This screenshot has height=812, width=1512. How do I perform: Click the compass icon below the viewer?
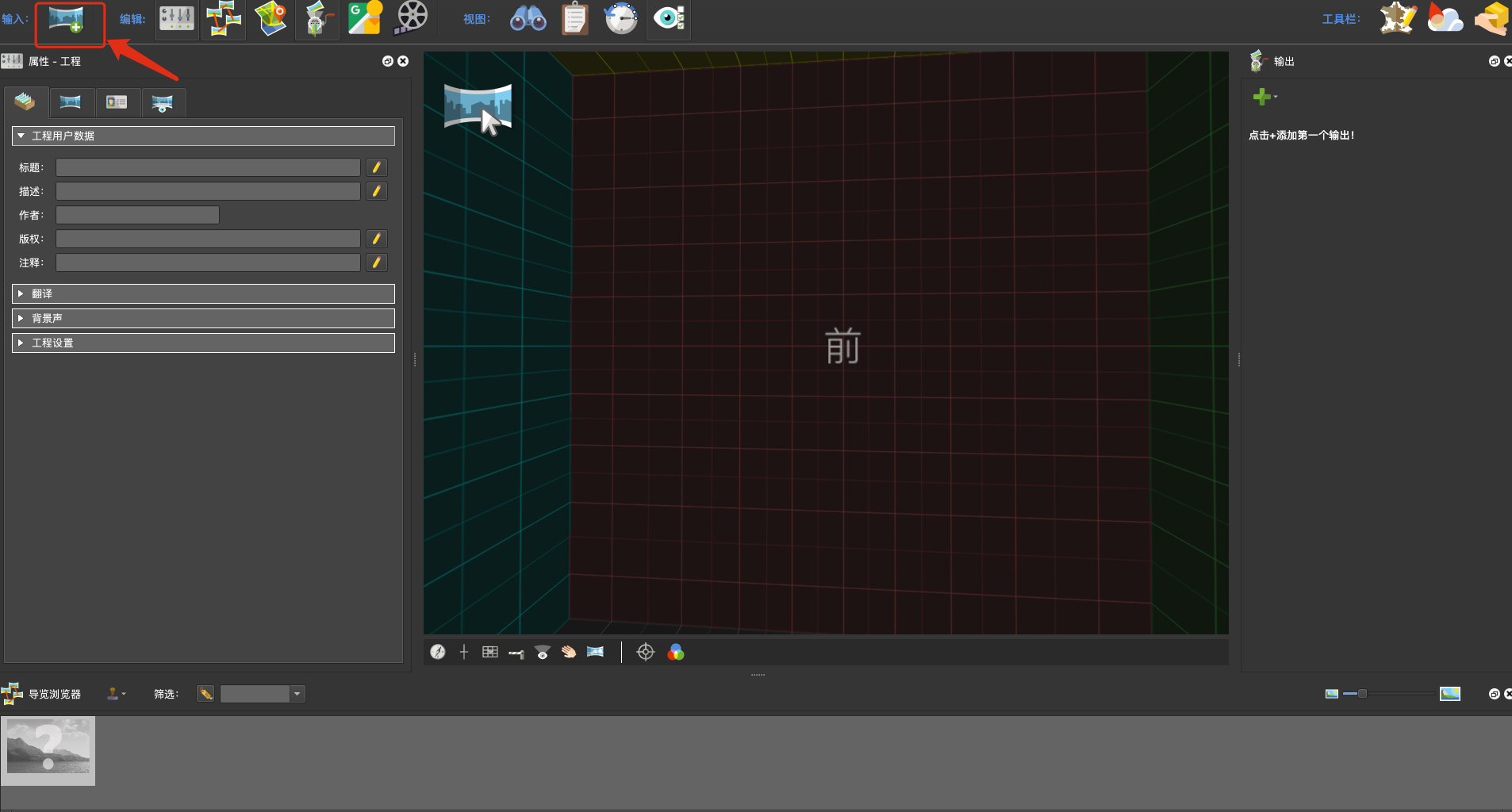438,652
